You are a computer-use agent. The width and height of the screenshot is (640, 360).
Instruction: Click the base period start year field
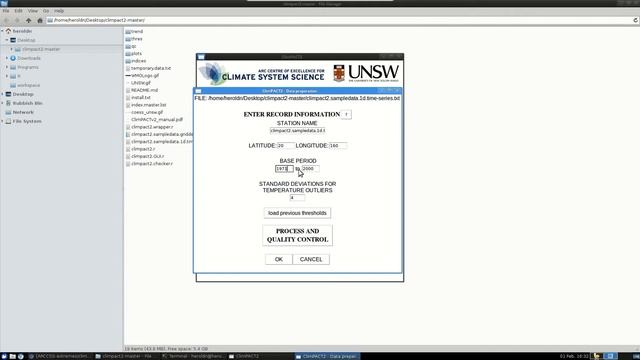pos(284,169)
